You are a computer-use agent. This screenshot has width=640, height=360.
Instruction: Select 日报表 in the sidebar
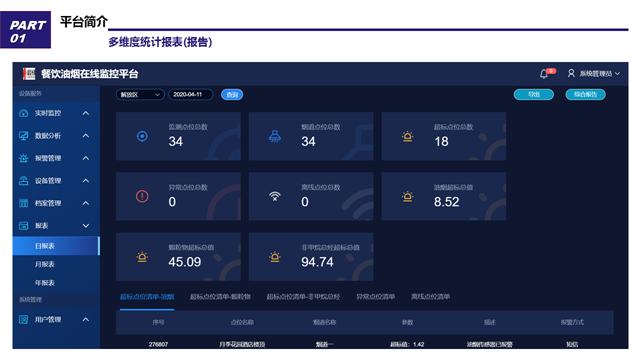click(56, 246)
